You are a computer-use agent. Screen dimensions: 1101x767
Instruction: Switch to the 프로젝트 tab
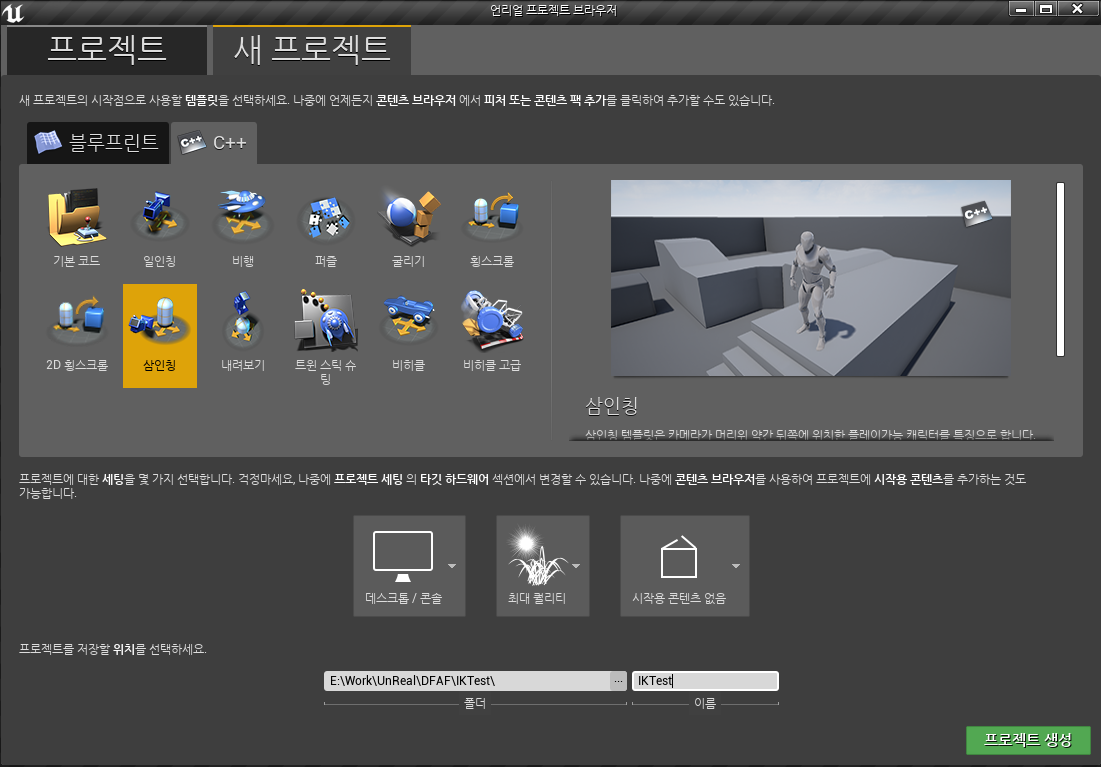pos(107,50)
